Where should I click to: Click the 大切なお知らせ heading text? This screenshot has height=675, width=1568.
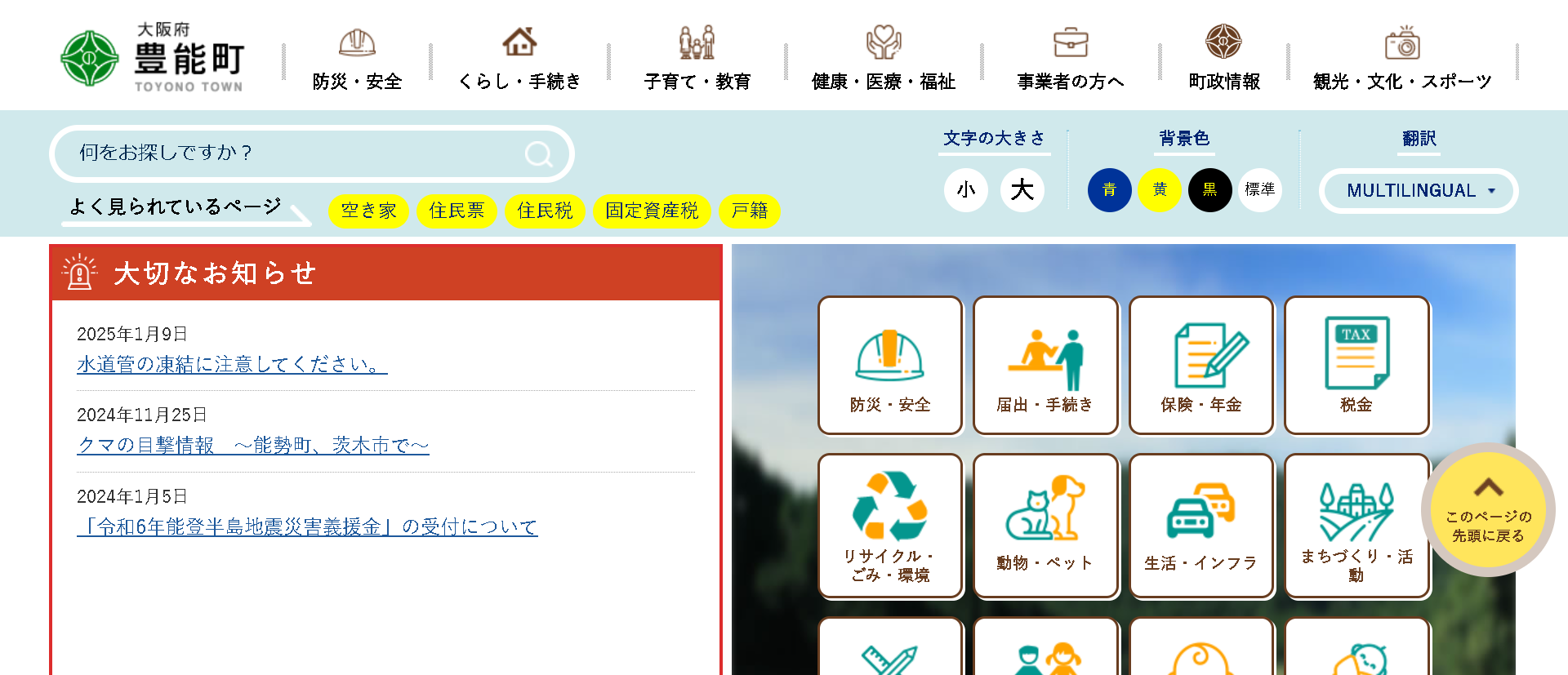point(215,273)
